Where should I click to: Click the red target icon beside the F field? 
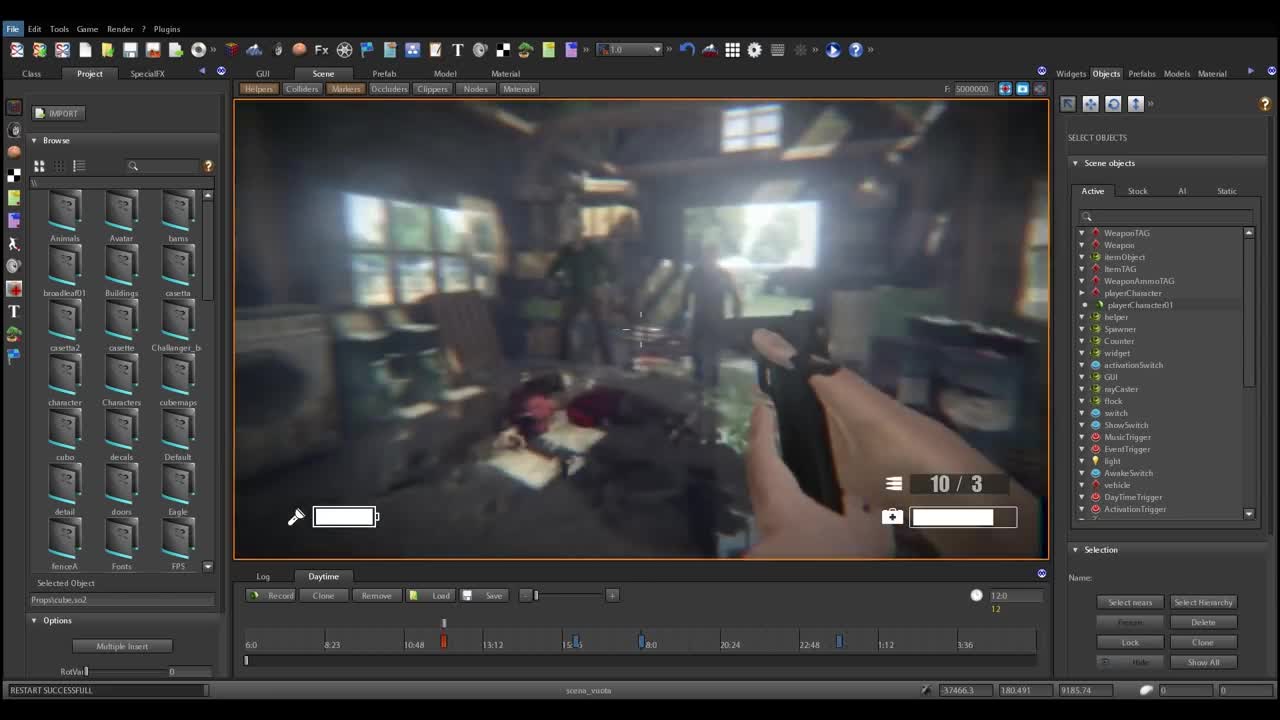(1006, 89)
